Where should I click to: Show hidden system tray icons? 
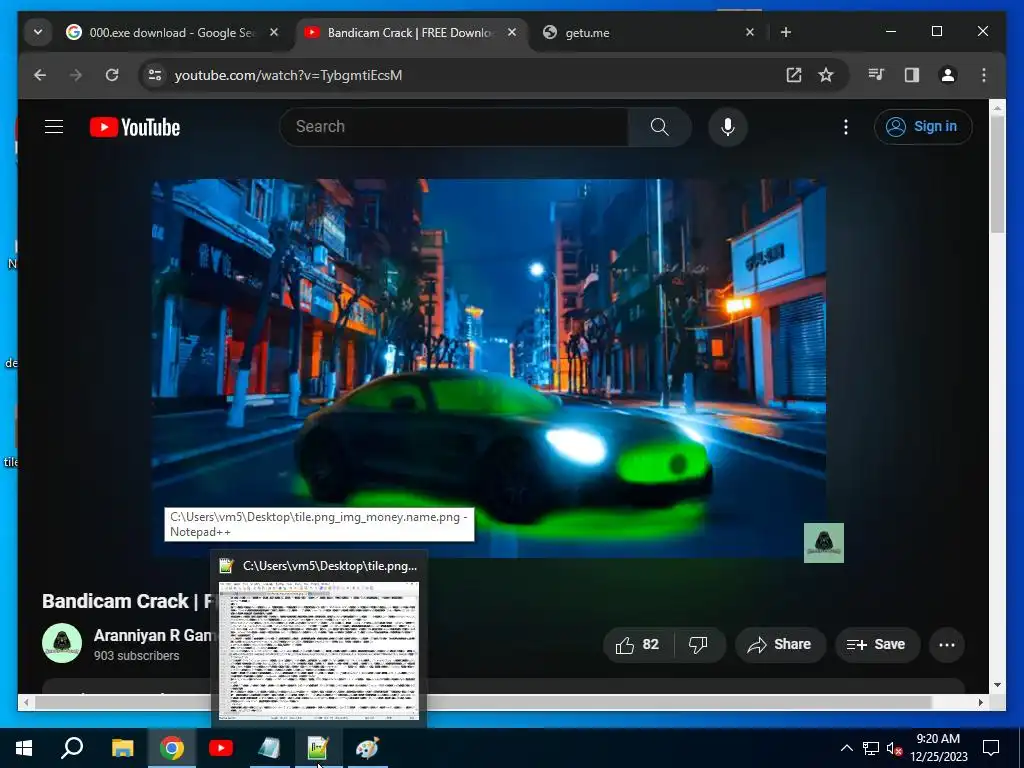(x=846, y=748)
